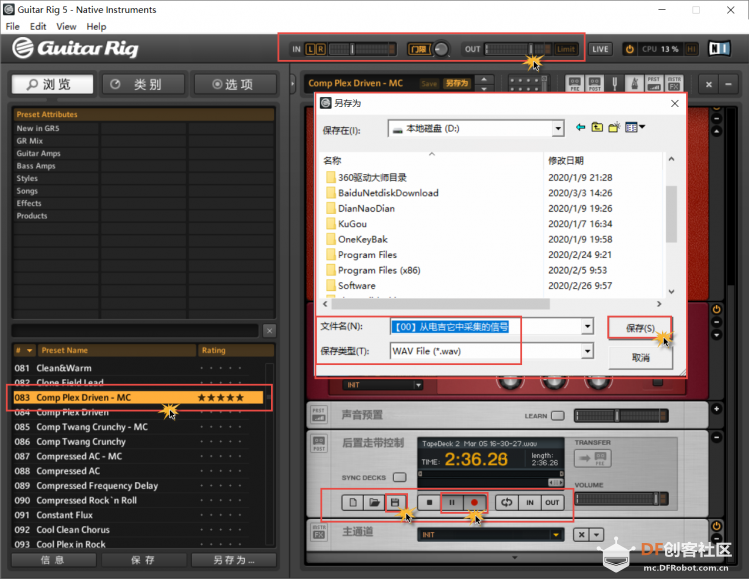Image resolution: width=749 pixels, height=579 pixels.
Task: Click the tape deck save floppy icon
Action: [x=395, y=503]
